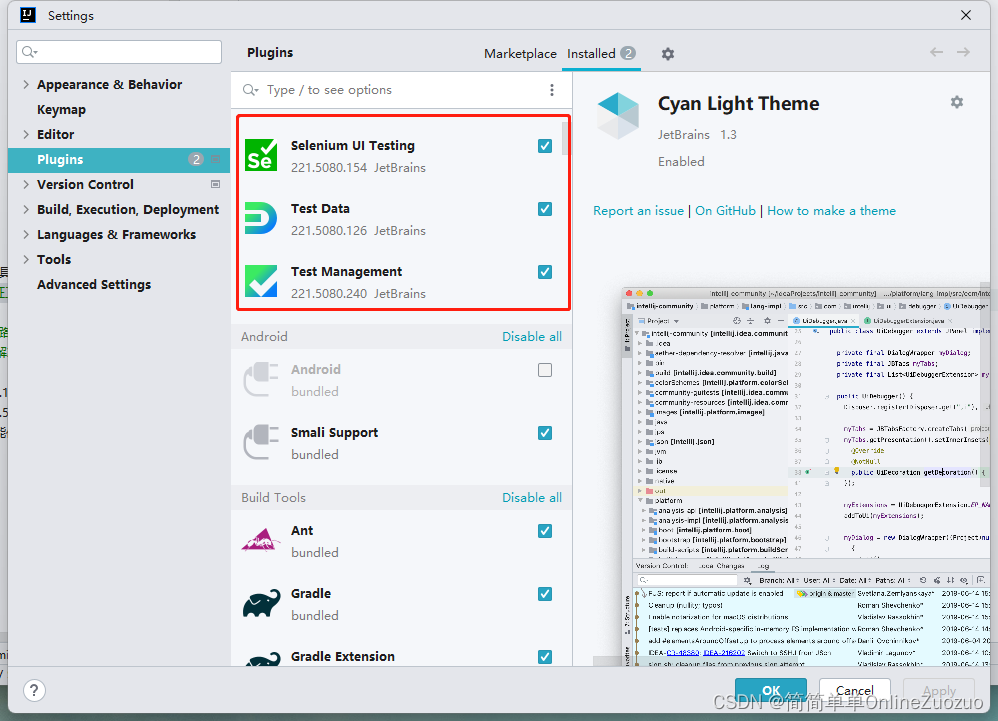
Task: Click the Test Data plugin icon
Action: pyautogui.click(x=261, y=218)
